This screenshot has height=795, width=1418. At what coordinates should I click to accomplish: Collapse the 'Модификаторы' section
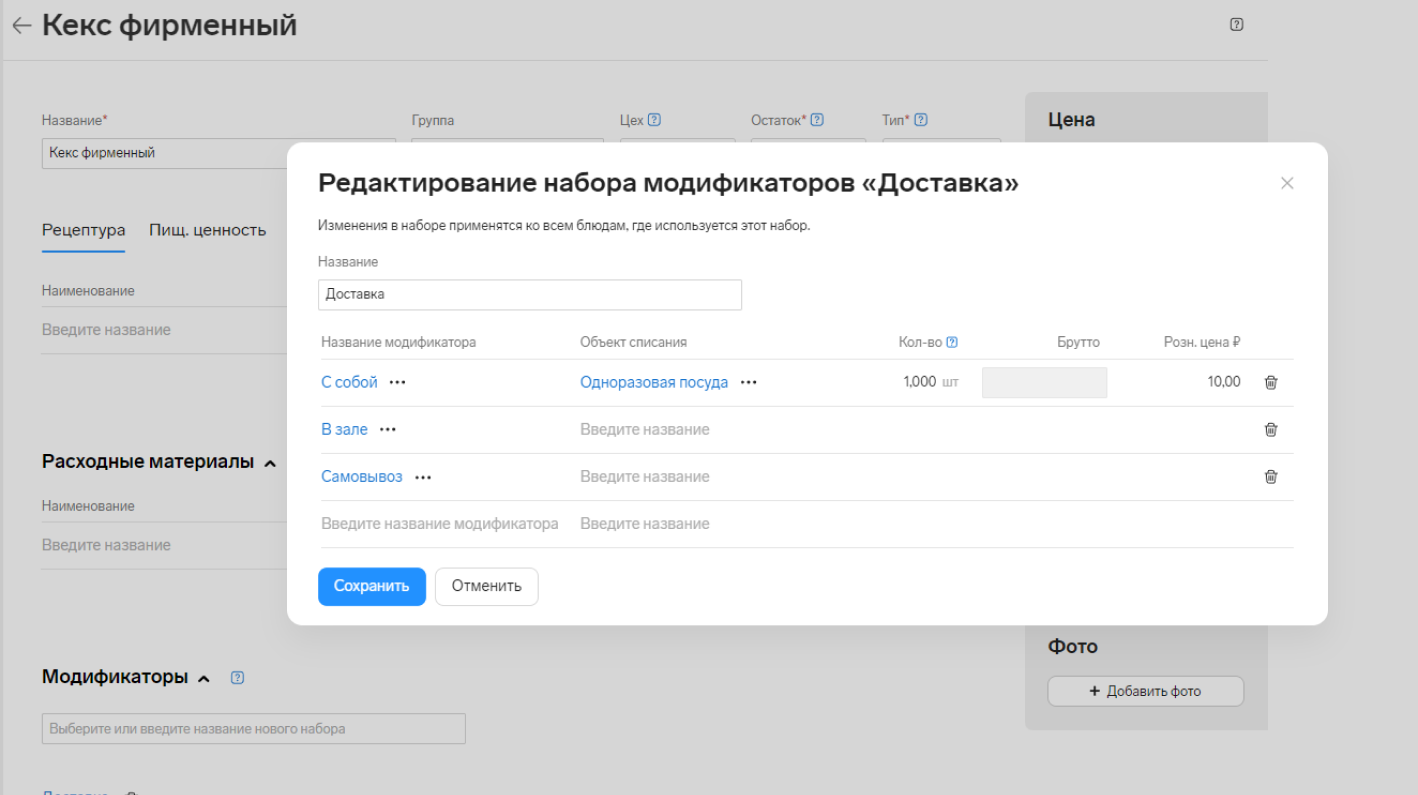[204, 678]
